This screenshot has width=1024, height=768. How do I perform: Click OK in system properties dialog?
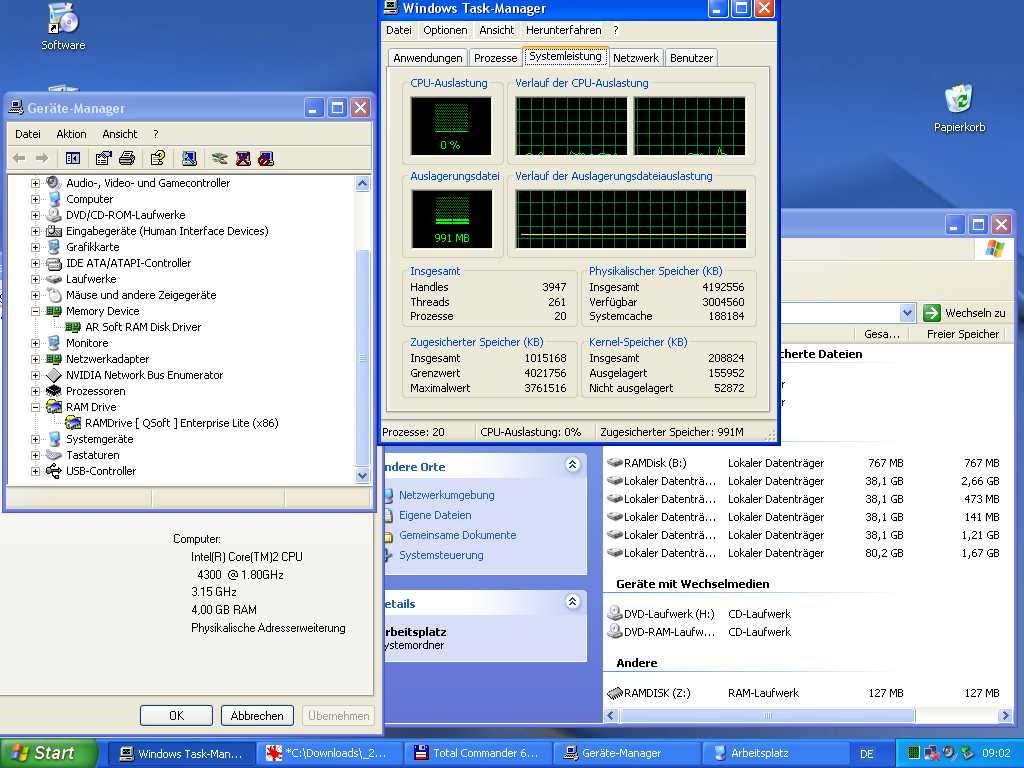tap(176, 715)
